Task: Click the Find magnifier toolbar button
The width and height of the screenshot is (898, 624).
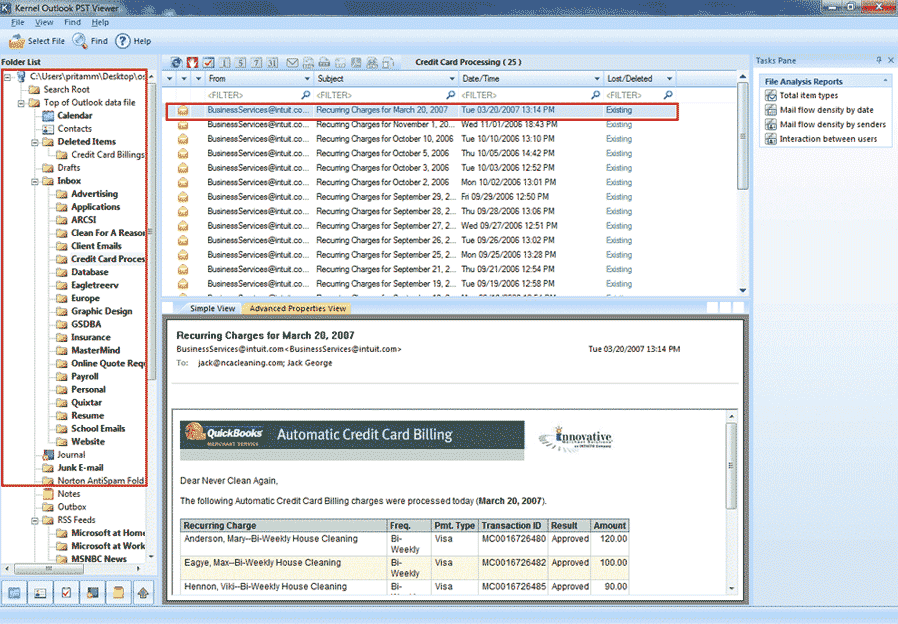Action: click(90, 41)
